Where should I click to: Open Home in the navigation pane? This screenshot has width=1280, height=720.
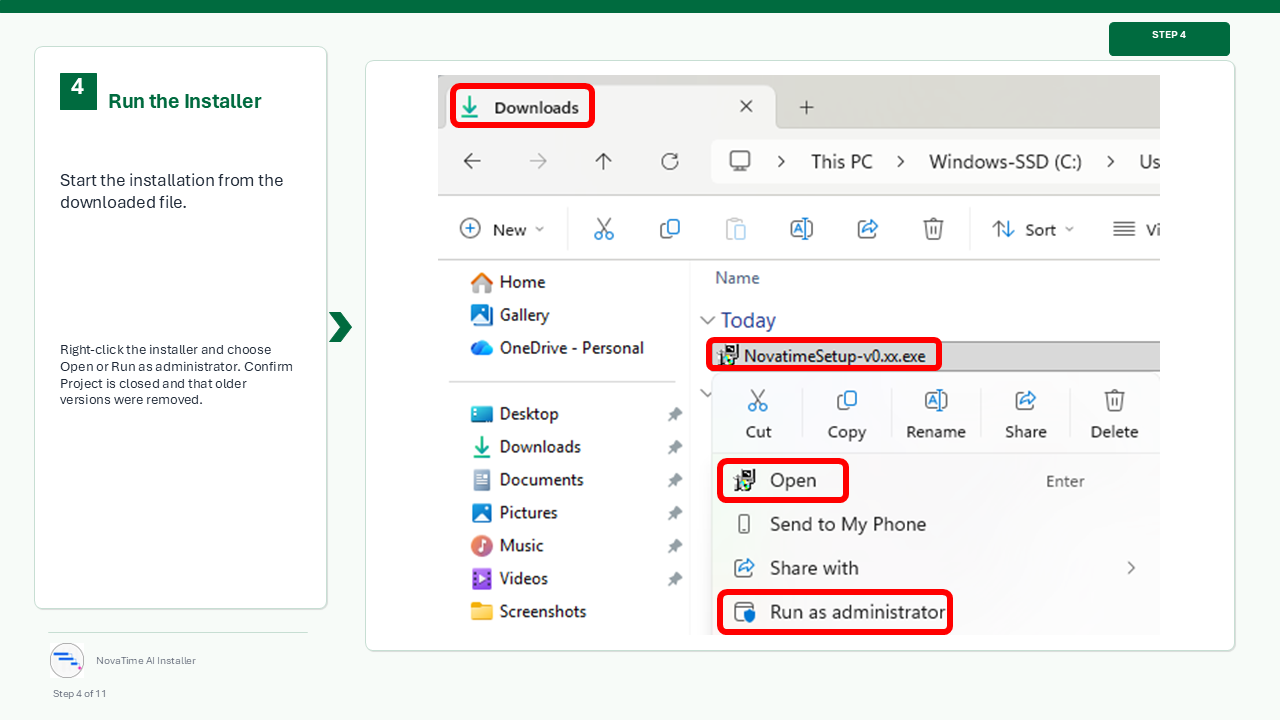pos(508,282)
